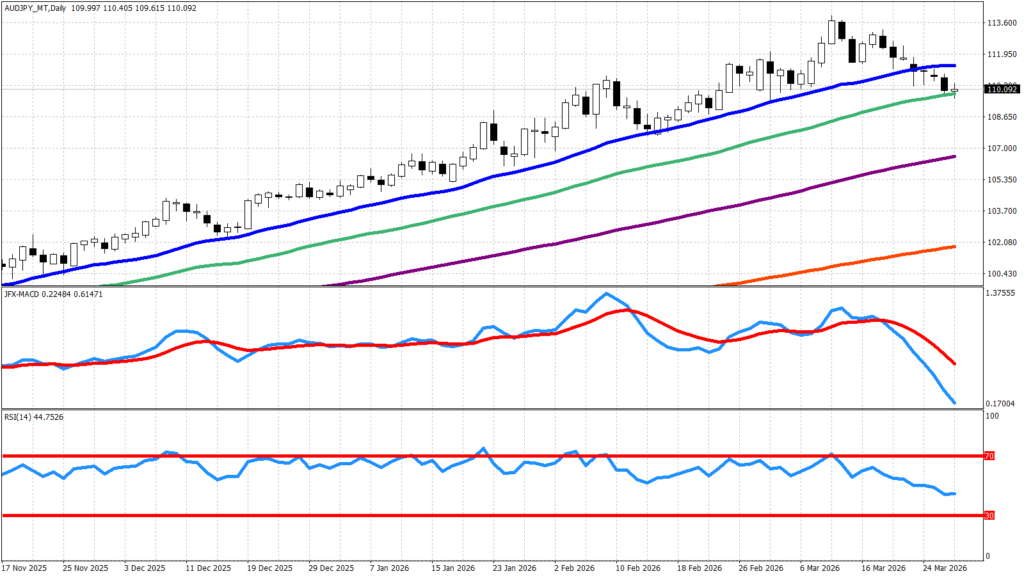Image resolution: width=1024 pixels, height=576 pixels.
Task: Click the 17 Nov 2025 date label
Action: click(x=24, y=568)
